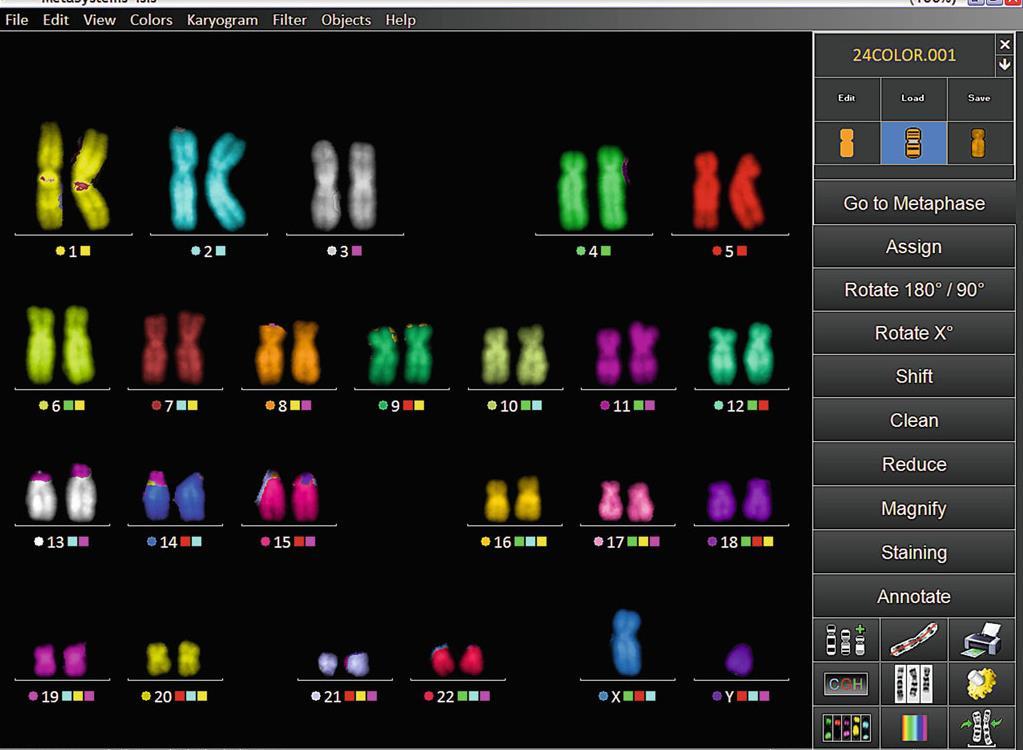The height and width of the screenshot is (750, 1023).
Task: Open the Karyogram menu
Action: 222,20
